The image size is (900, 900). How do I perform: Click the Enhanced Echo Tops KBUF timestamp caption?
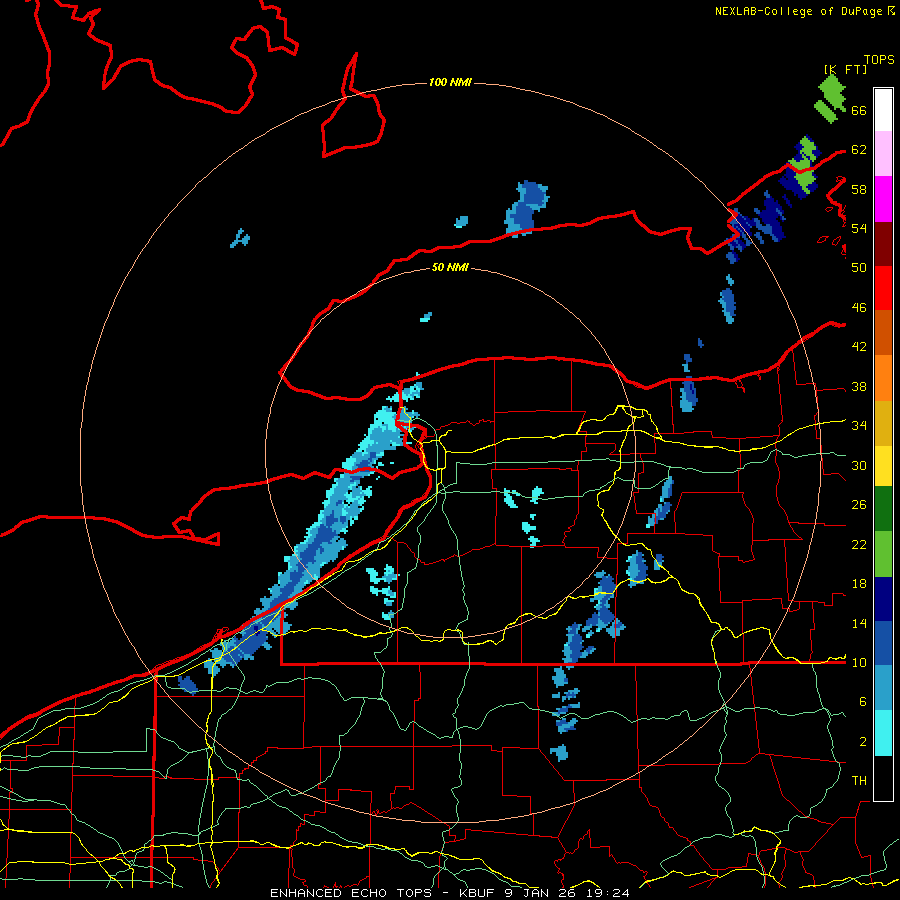(450, 893)
